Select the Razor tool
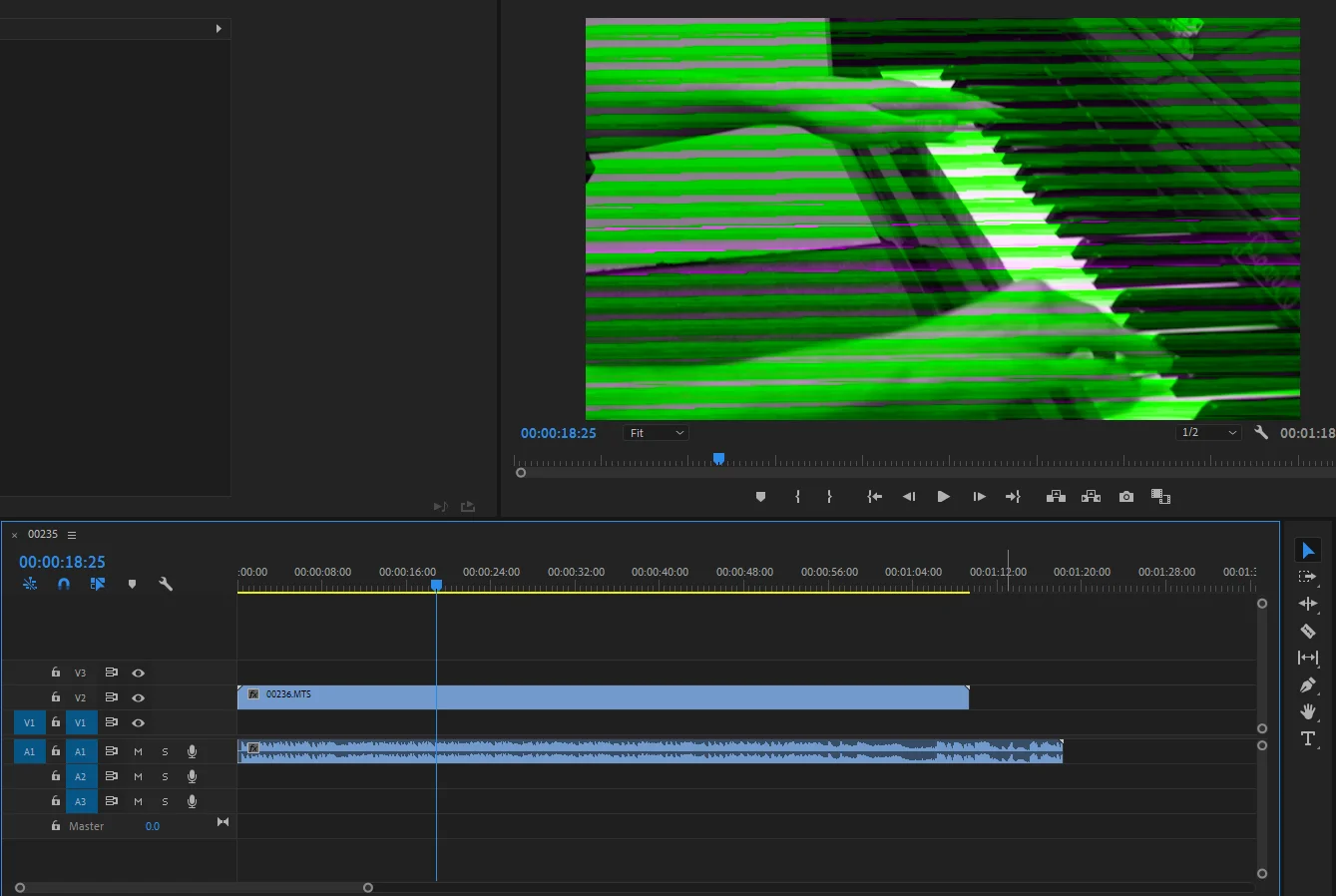 pyautogui.click(x=1307, y=631)
